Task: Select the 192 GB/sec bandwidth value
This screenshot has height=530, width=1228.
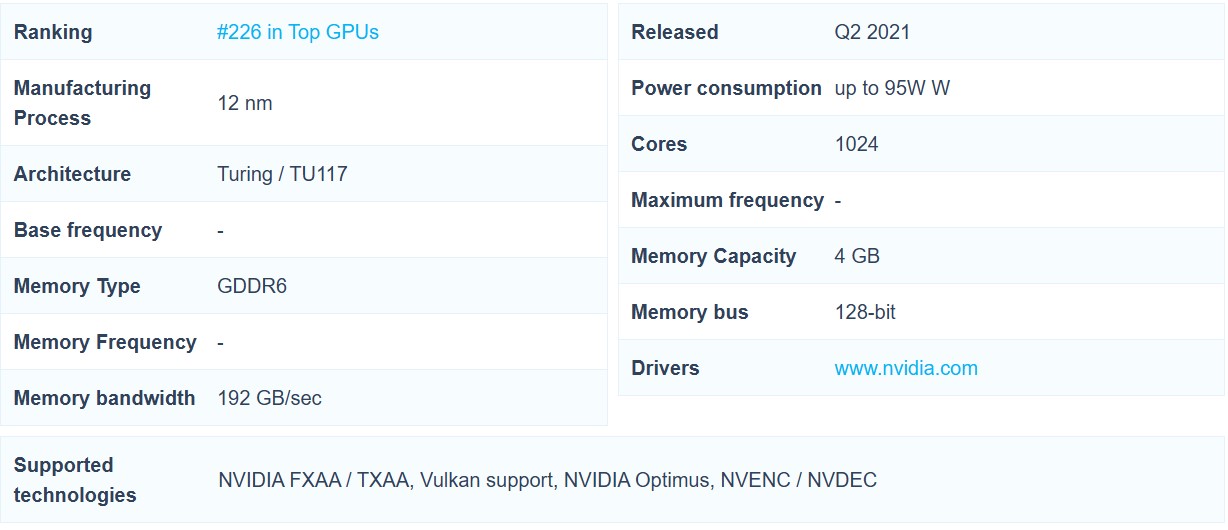Action: 269,398
